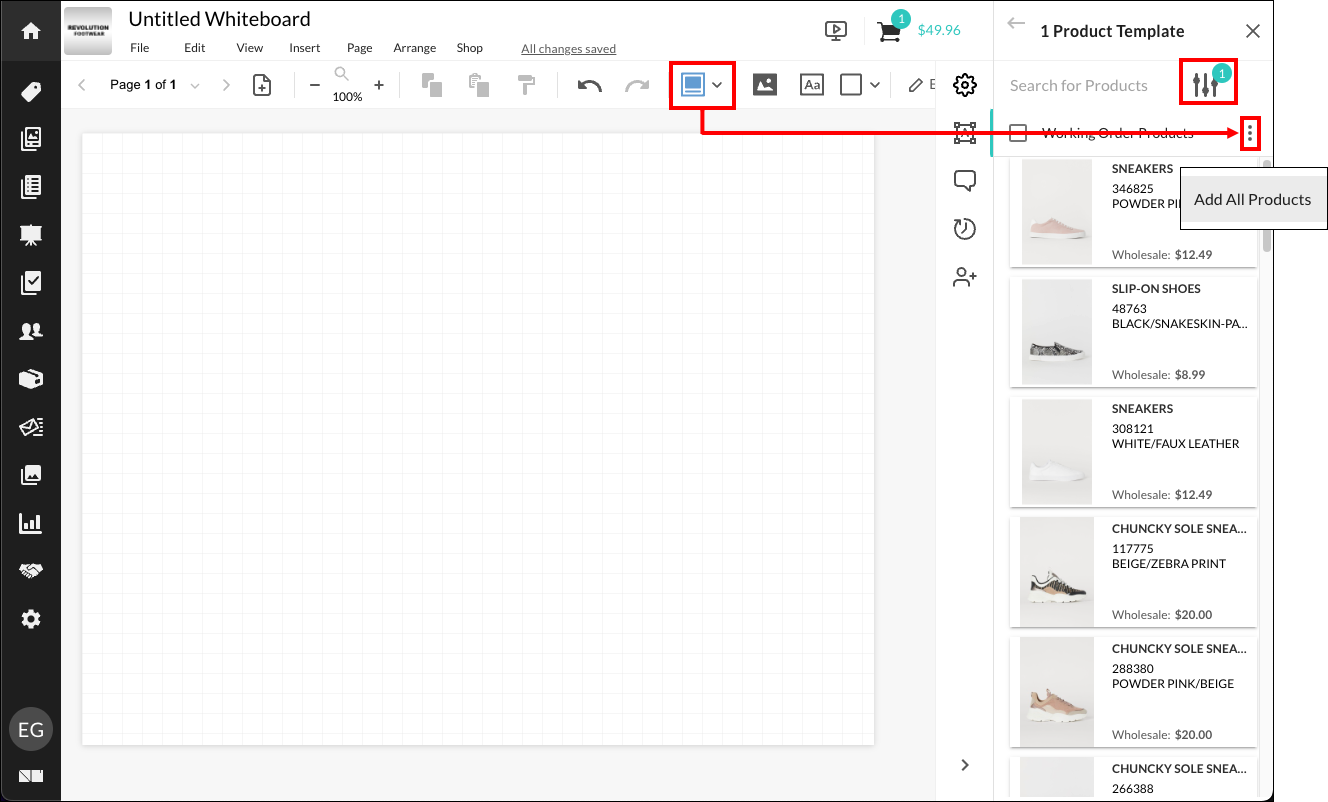Go to the next page arrow
Screen dimensions: 1328x802
[x=226, y=85]
